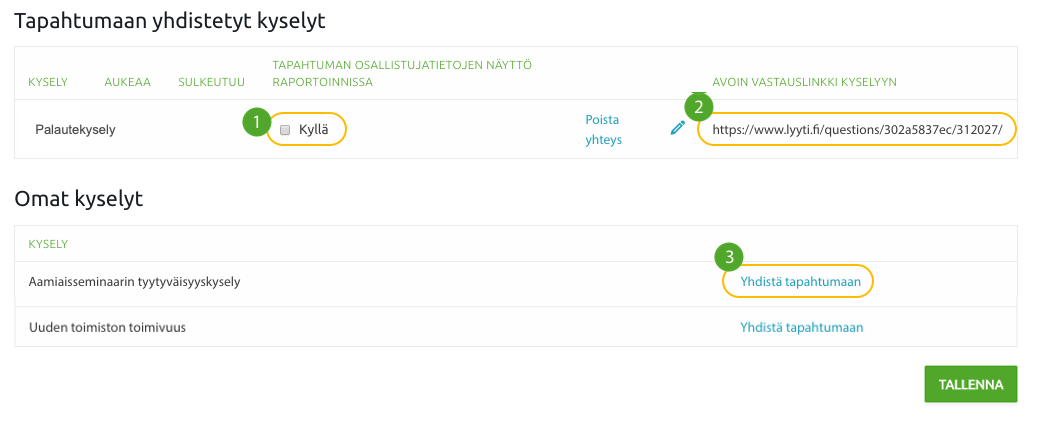Click the AUKEAA column header
1044x424 pixels.
tap(127, 83)
